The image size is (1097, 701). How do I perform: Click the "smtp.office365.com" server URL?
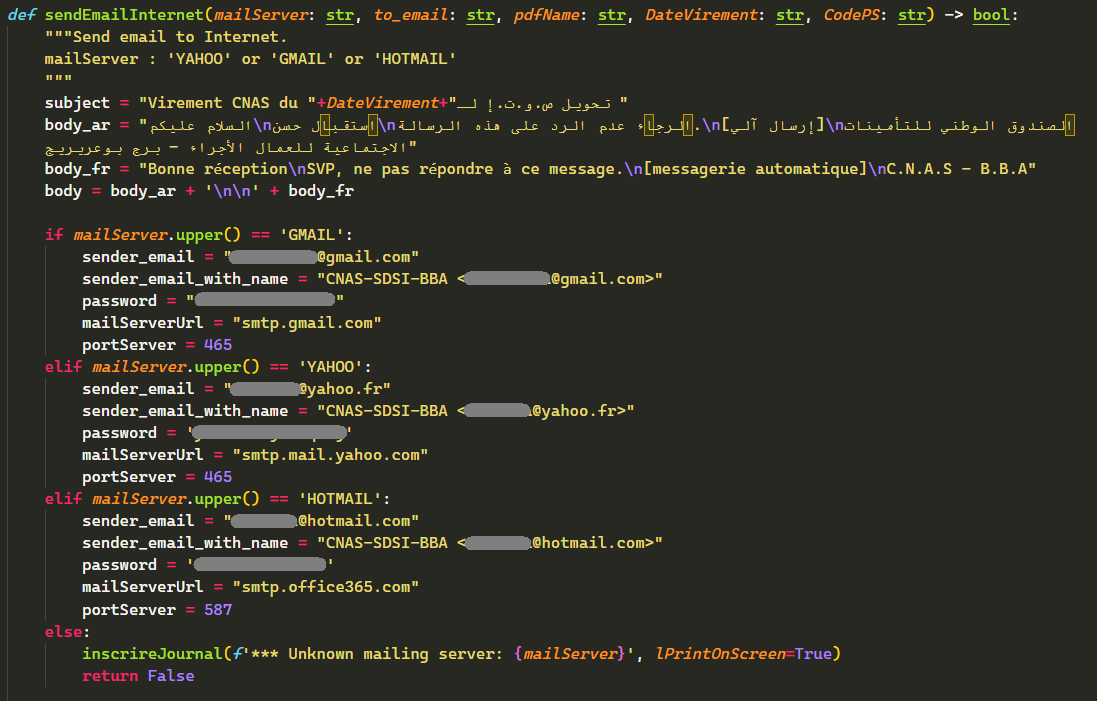click(x=325, y=587)
